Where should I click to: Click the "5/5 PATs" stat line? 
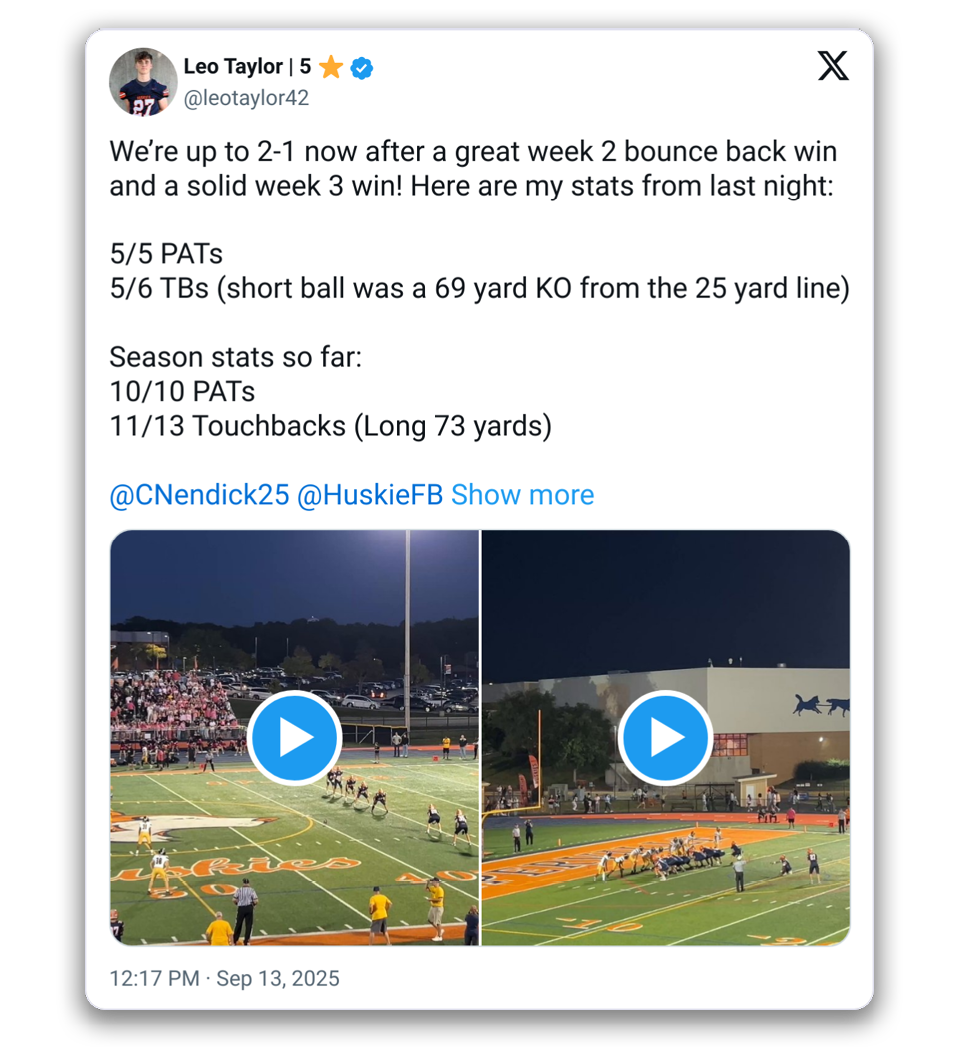[166, 254]
